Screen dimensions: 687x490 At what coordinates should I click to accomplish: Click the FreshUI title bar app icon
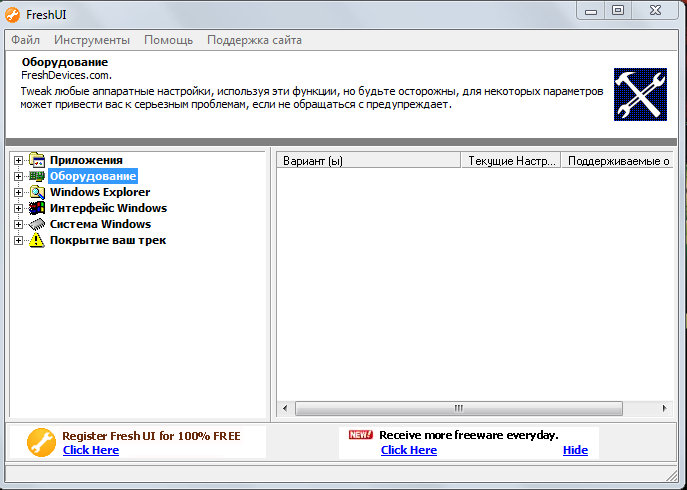(x=12, y=14)
